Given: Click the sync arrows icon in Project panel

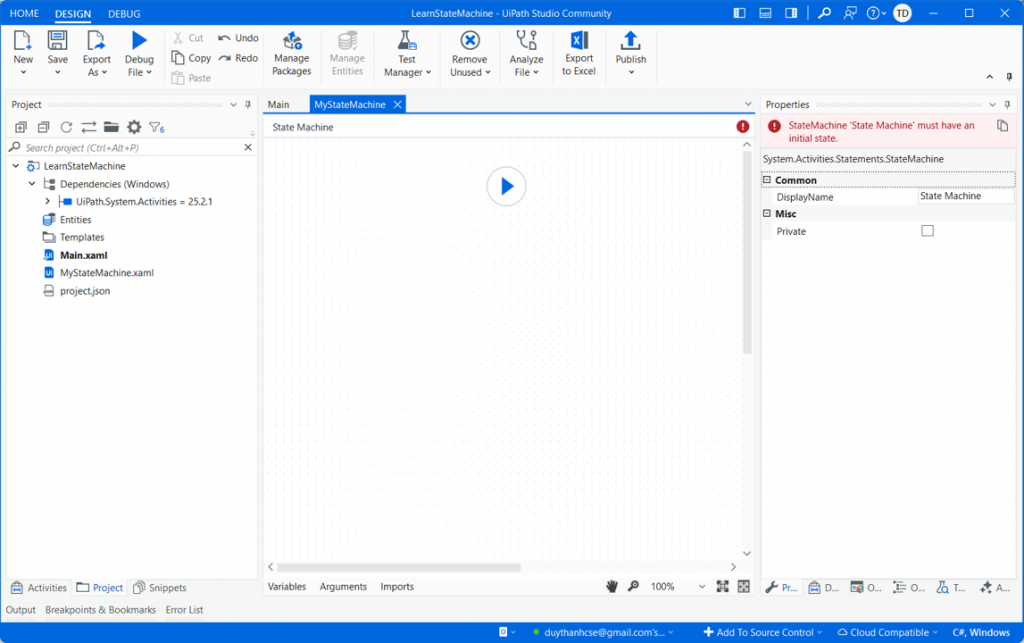Looking at the screenshot, I should point(89,127).
